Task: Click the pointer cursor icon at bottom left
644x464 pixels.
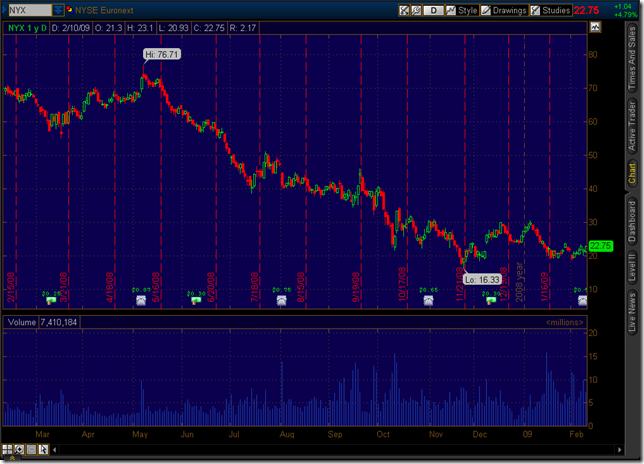Action: tap(43, 449)
